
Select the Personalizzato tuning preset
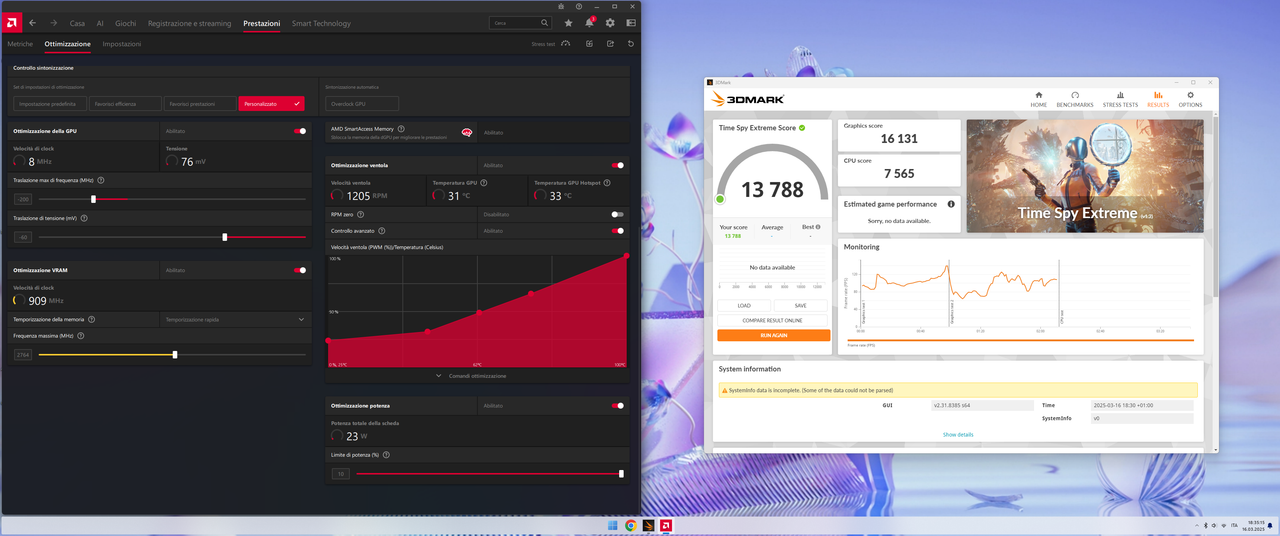(x=271, y=104)
